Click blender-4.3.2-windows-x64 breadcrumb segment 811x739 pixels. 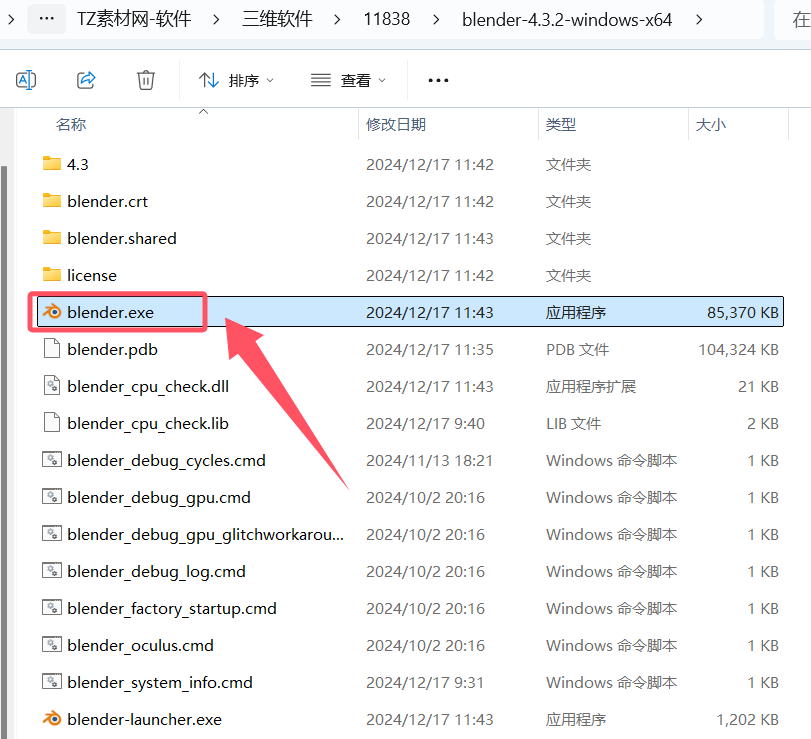tap(567, 20)
